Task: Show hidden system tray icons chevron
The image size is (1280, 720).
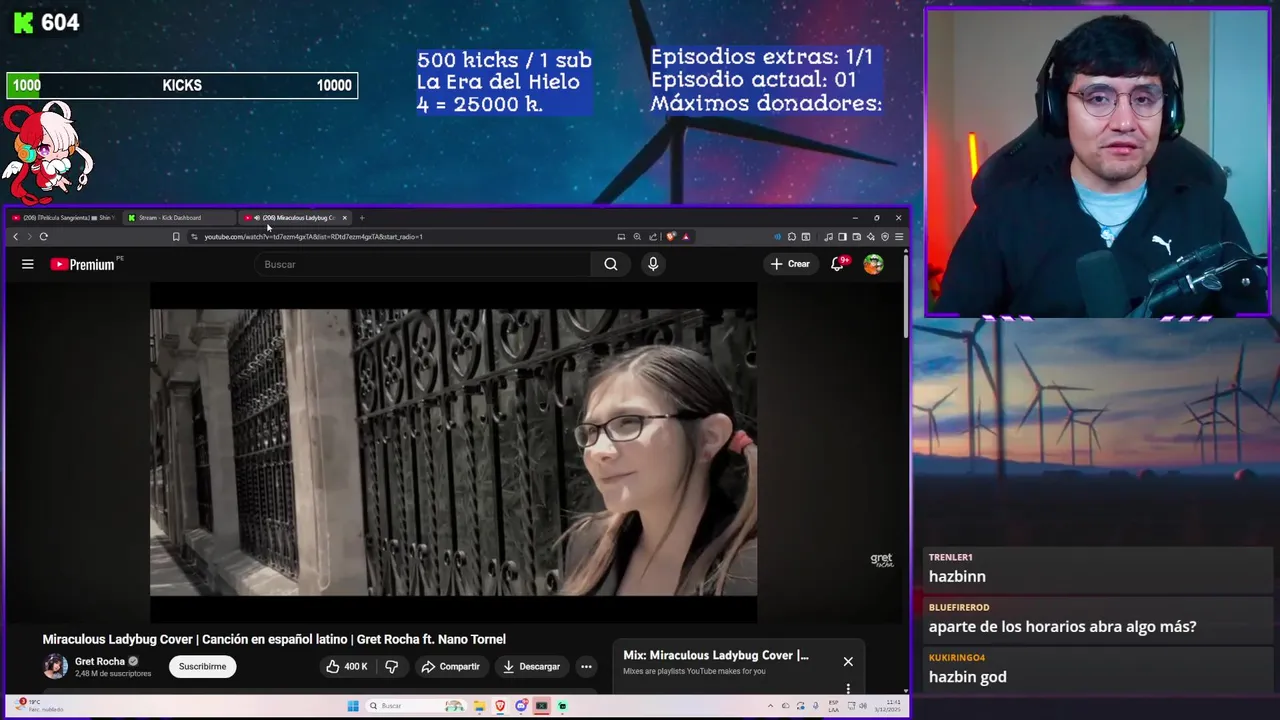Action: (x=770, y=705)
